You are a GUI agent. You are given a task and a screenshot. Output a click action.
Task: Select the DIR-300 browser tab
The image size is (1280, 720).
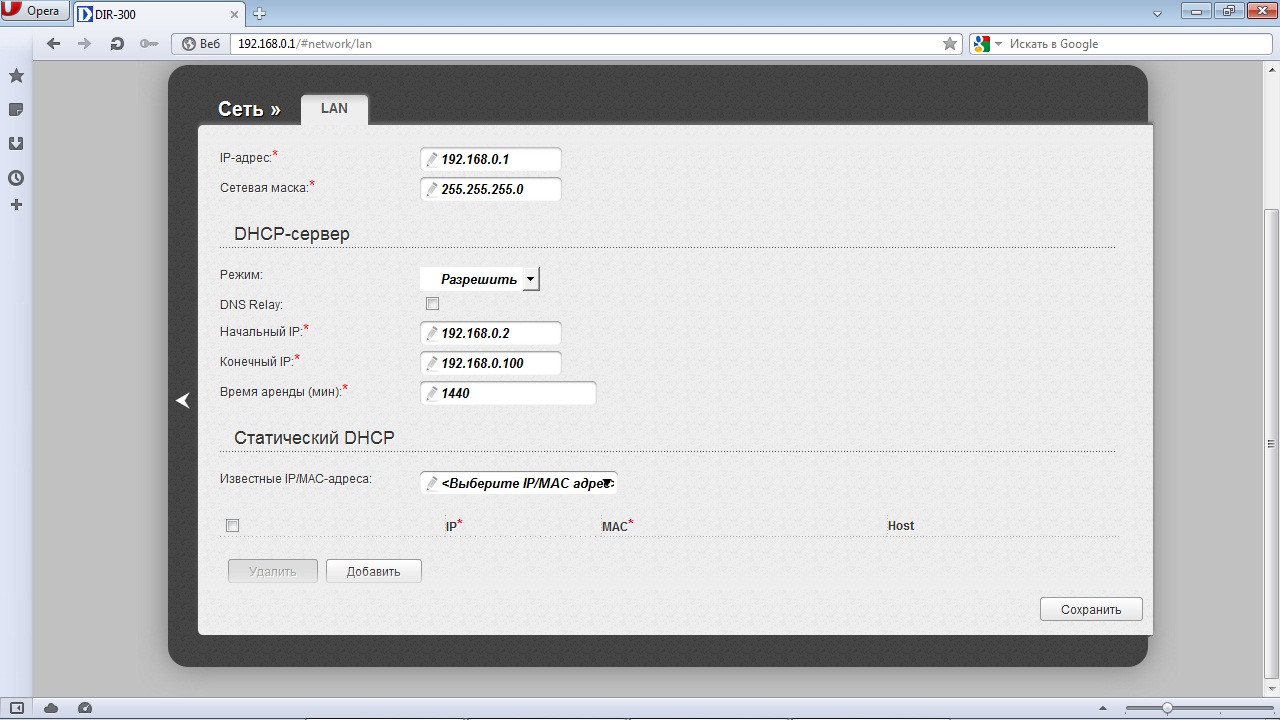[157, 14]
